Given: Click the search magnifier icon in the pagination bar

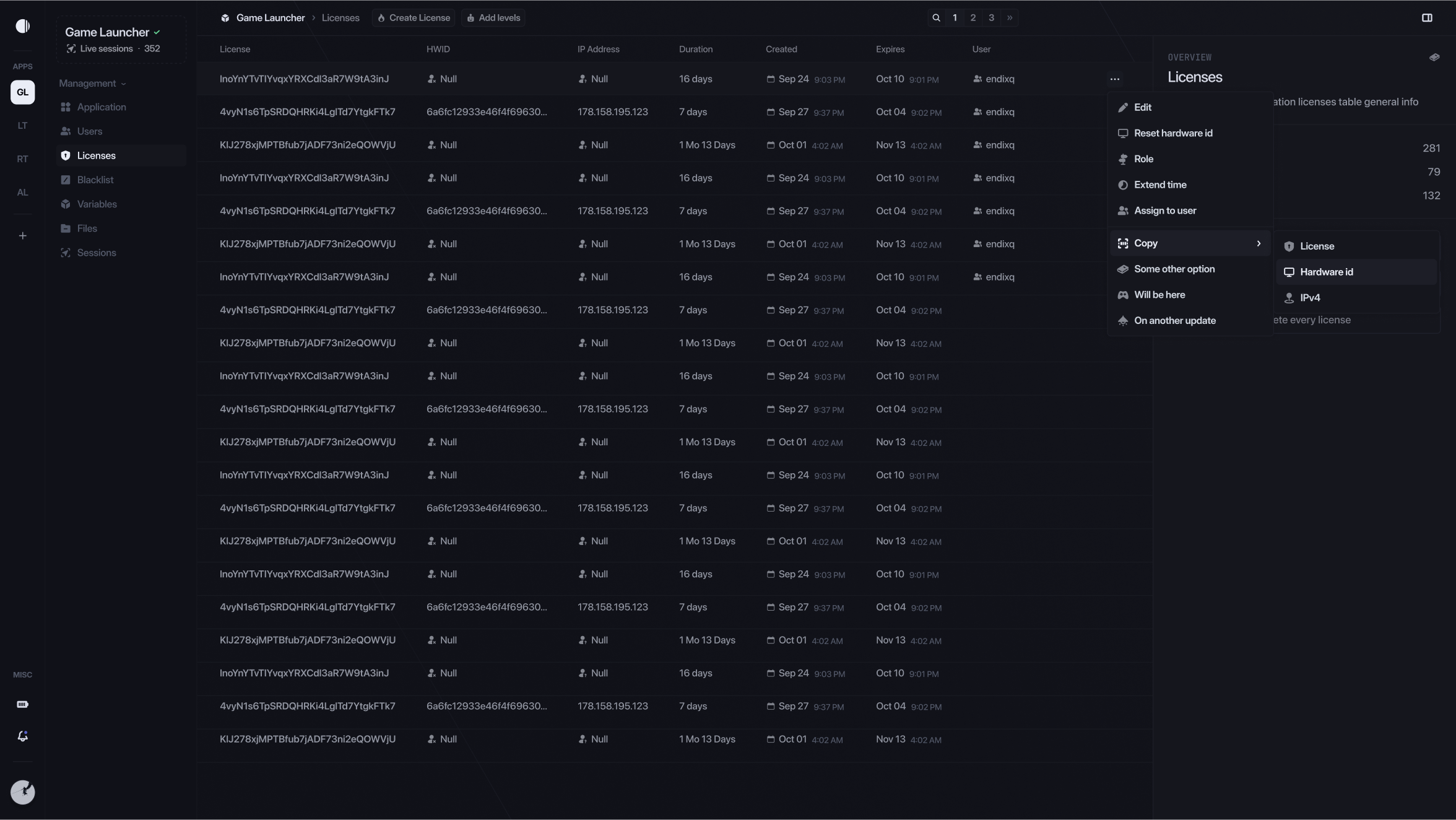Looking at the screenshot, I should pos(936,18).
